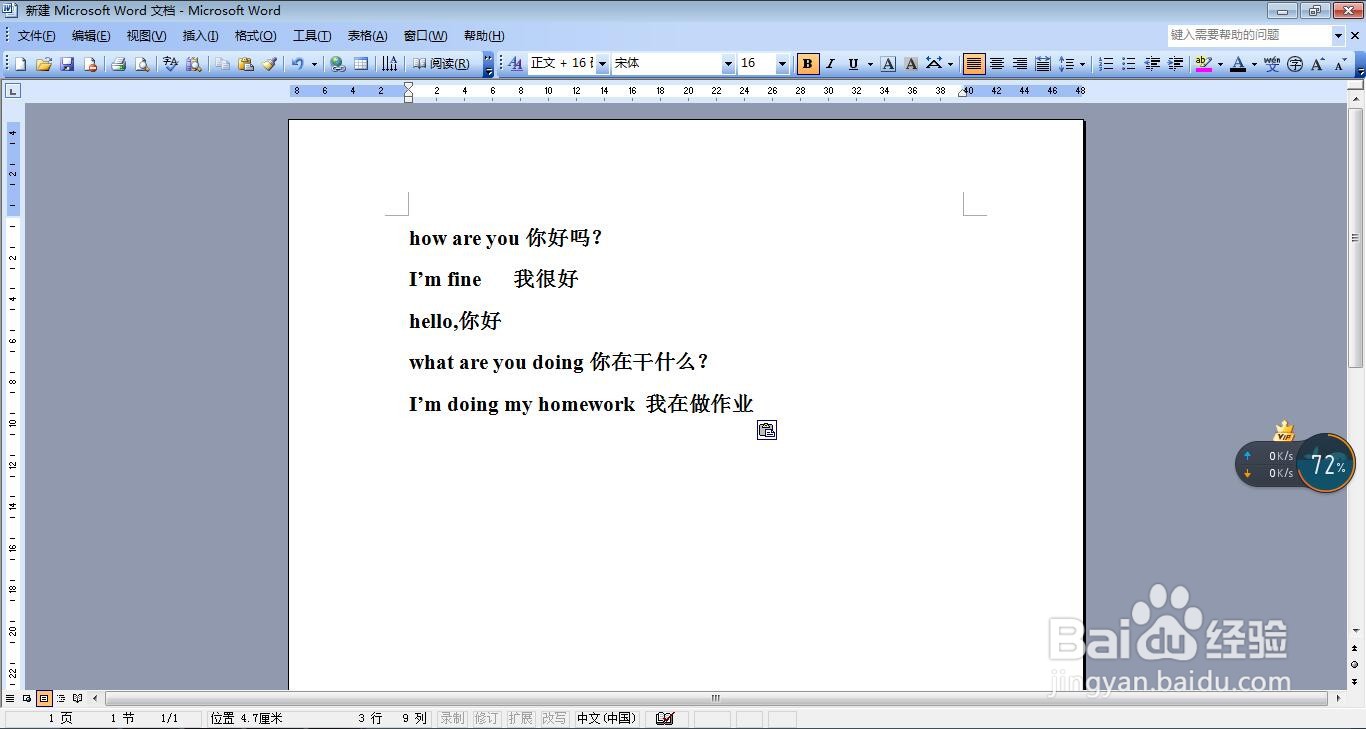Open the font color picker arrow
1366x729 pixels.
(1254, 63)
